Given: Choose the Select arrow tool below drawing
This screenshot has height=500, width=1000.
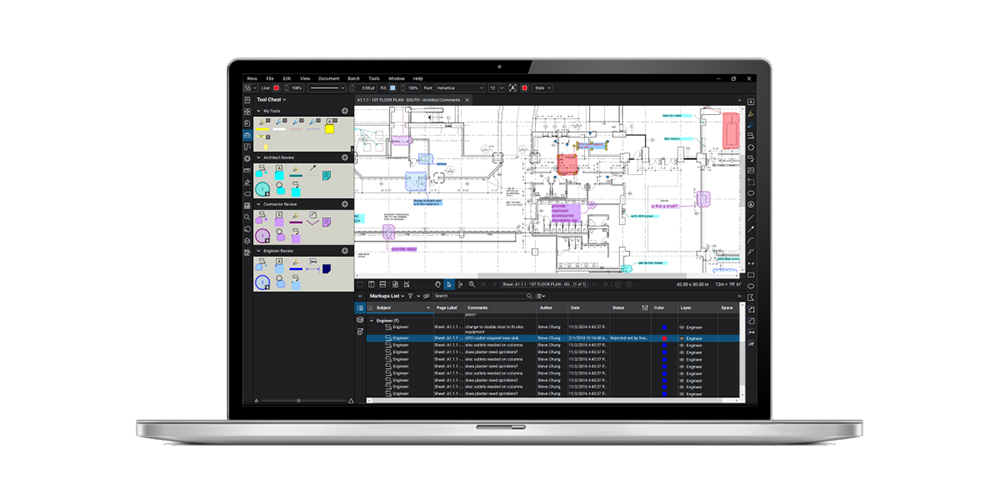Looking at the screenshot, I should click(x=449, y=284).
